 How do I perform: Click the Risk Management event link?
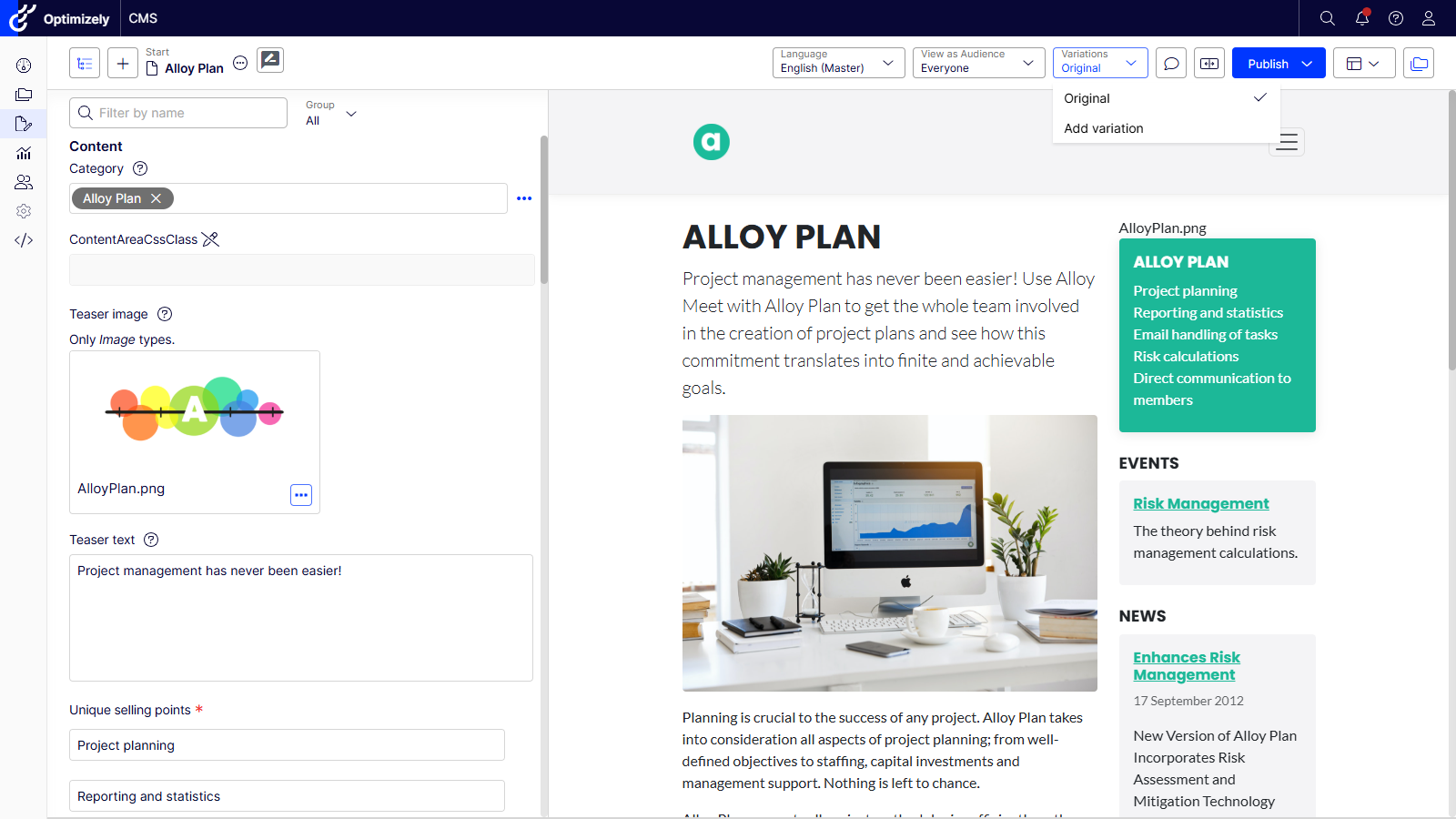1201,503
